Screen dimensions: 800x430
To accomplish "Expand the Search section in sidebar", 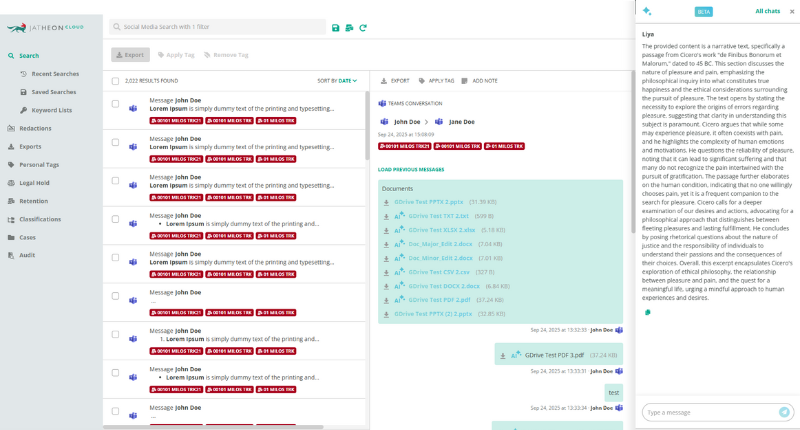I will (x=30, y=56).
